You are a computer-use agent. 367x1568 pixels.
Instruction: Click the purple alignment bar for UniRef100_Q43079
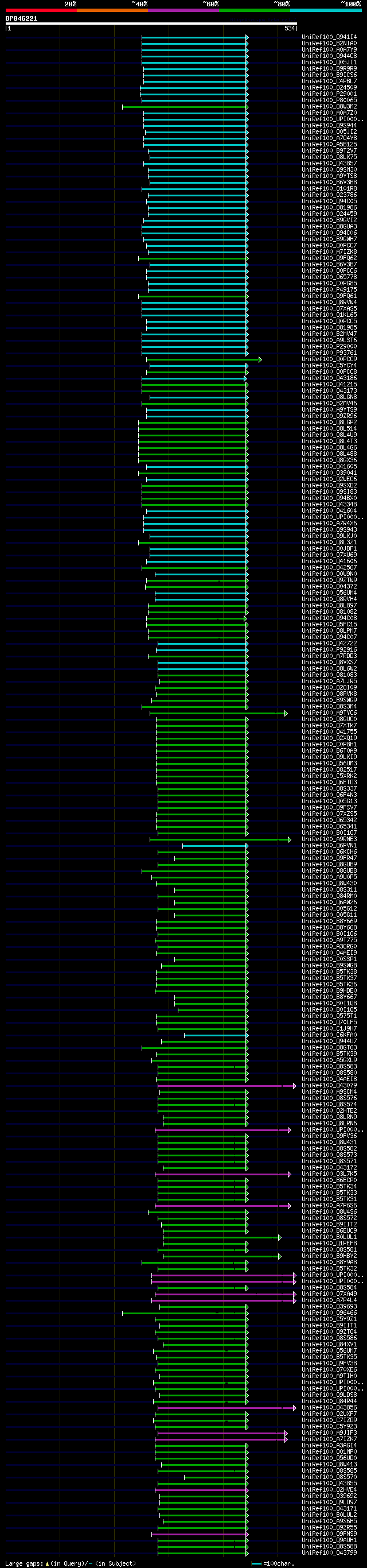227,1086
